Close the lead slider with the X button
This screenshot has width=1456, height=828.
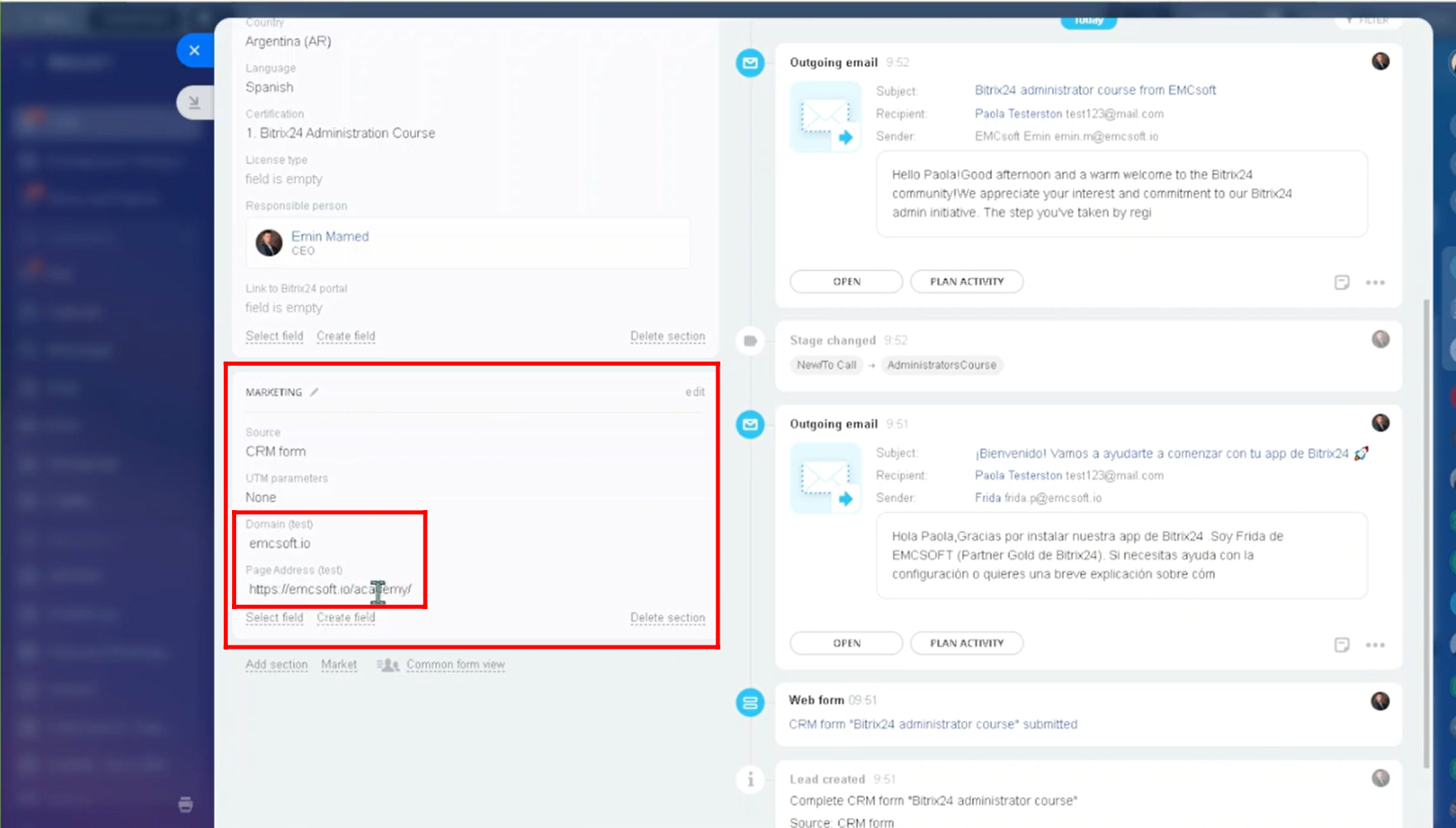point(195,50)
